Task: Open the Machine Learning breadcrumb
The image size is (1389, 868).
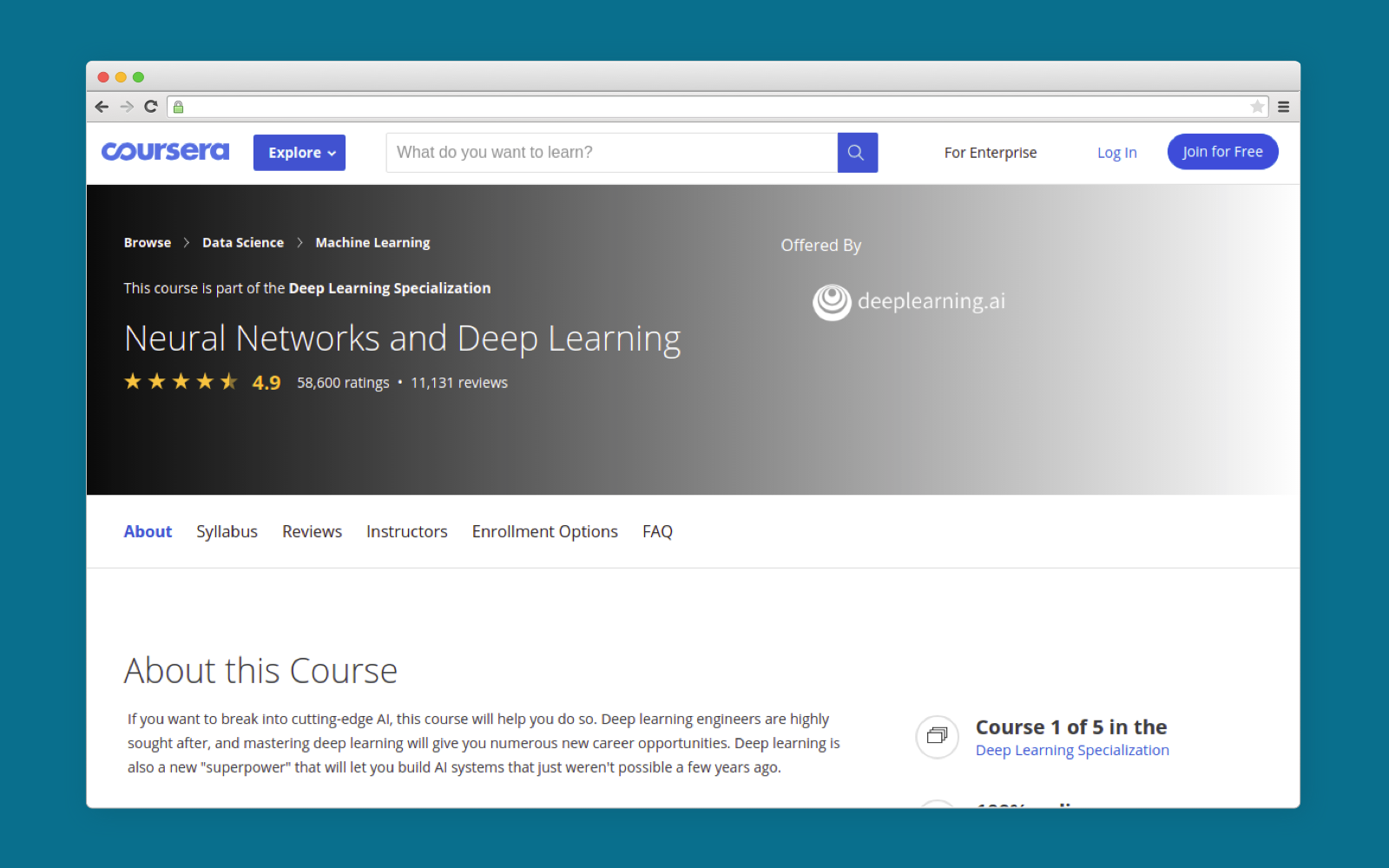Action: point(372,243)
